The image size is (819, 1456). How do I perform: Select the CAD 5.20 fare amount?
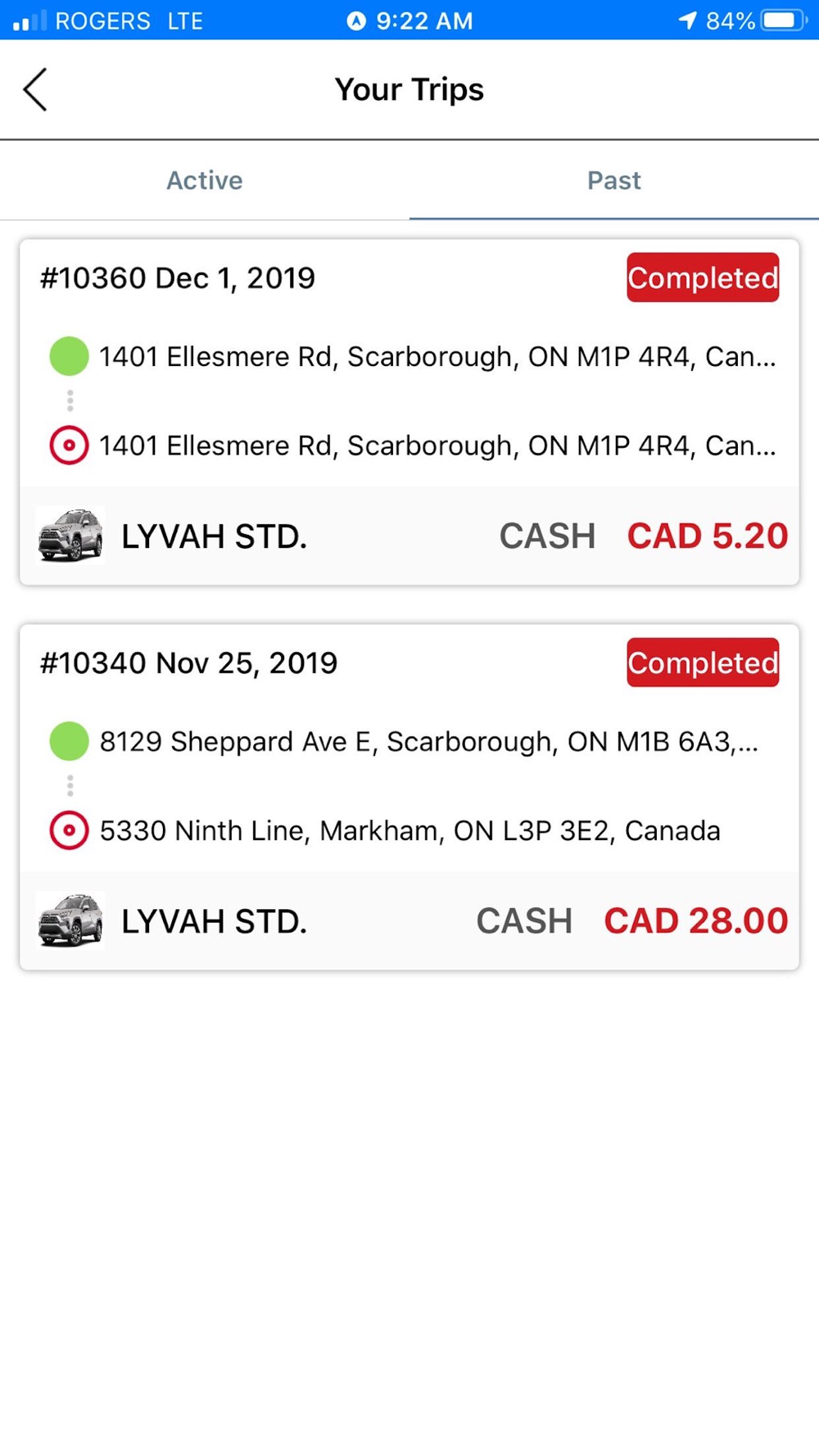[708, 536]
